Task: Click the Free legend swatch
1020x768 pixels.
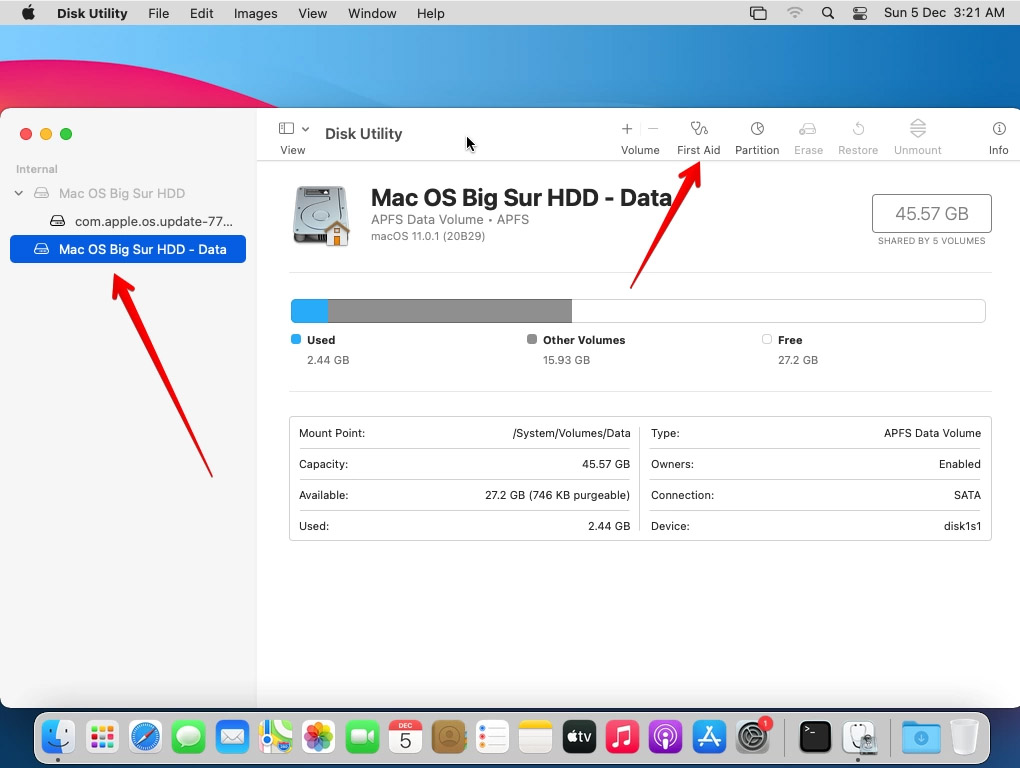Action: tap(767, 339)
